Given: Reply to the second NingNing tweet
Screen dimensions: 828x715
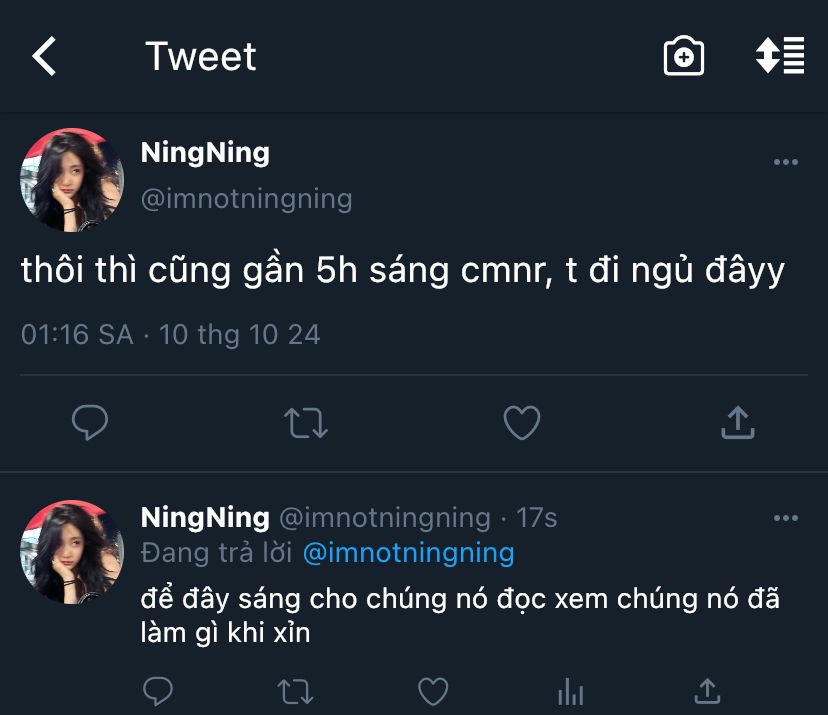Looking at the screenshot, I should tap(158, 690).
